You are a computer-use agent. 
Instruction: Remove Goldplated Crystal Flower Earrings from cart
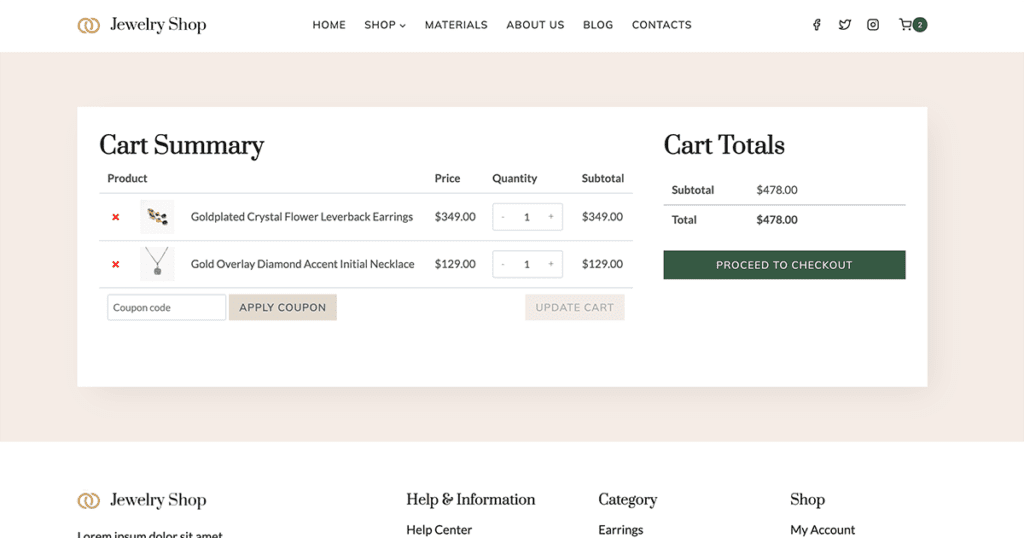tap(116, 217)
